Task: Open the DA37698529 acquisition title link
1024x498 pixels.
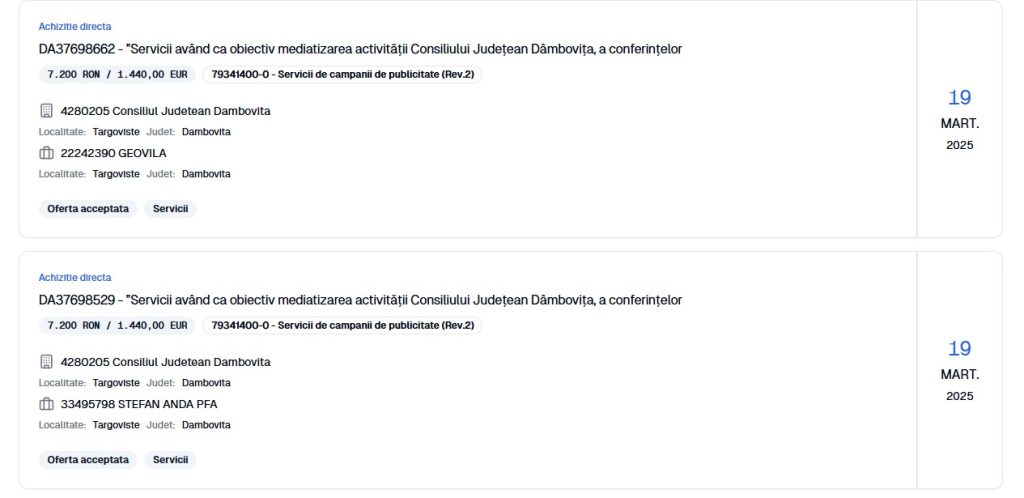Action: point(360,300)
